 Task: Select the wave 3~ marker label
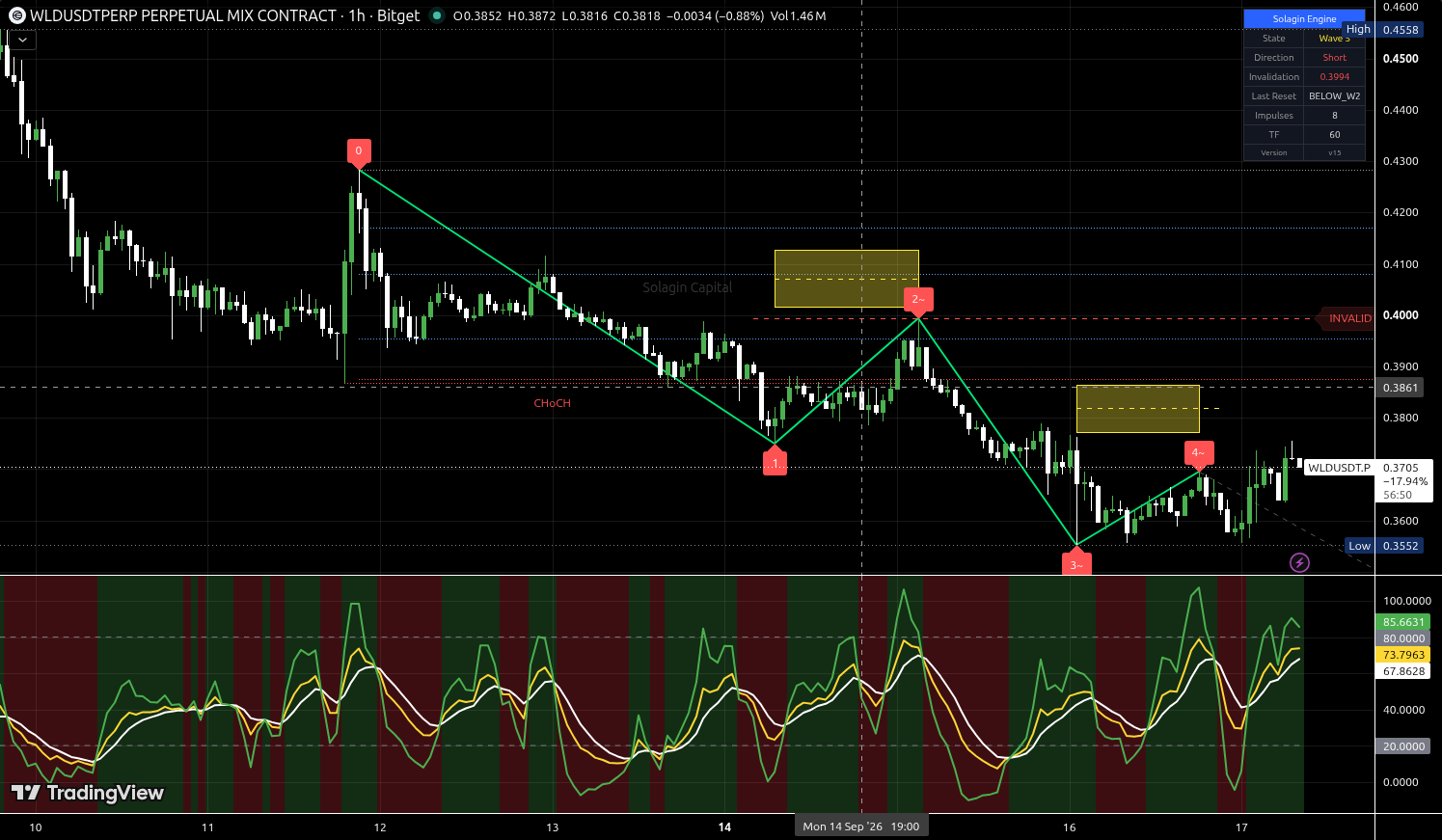tap(1076, 563)
